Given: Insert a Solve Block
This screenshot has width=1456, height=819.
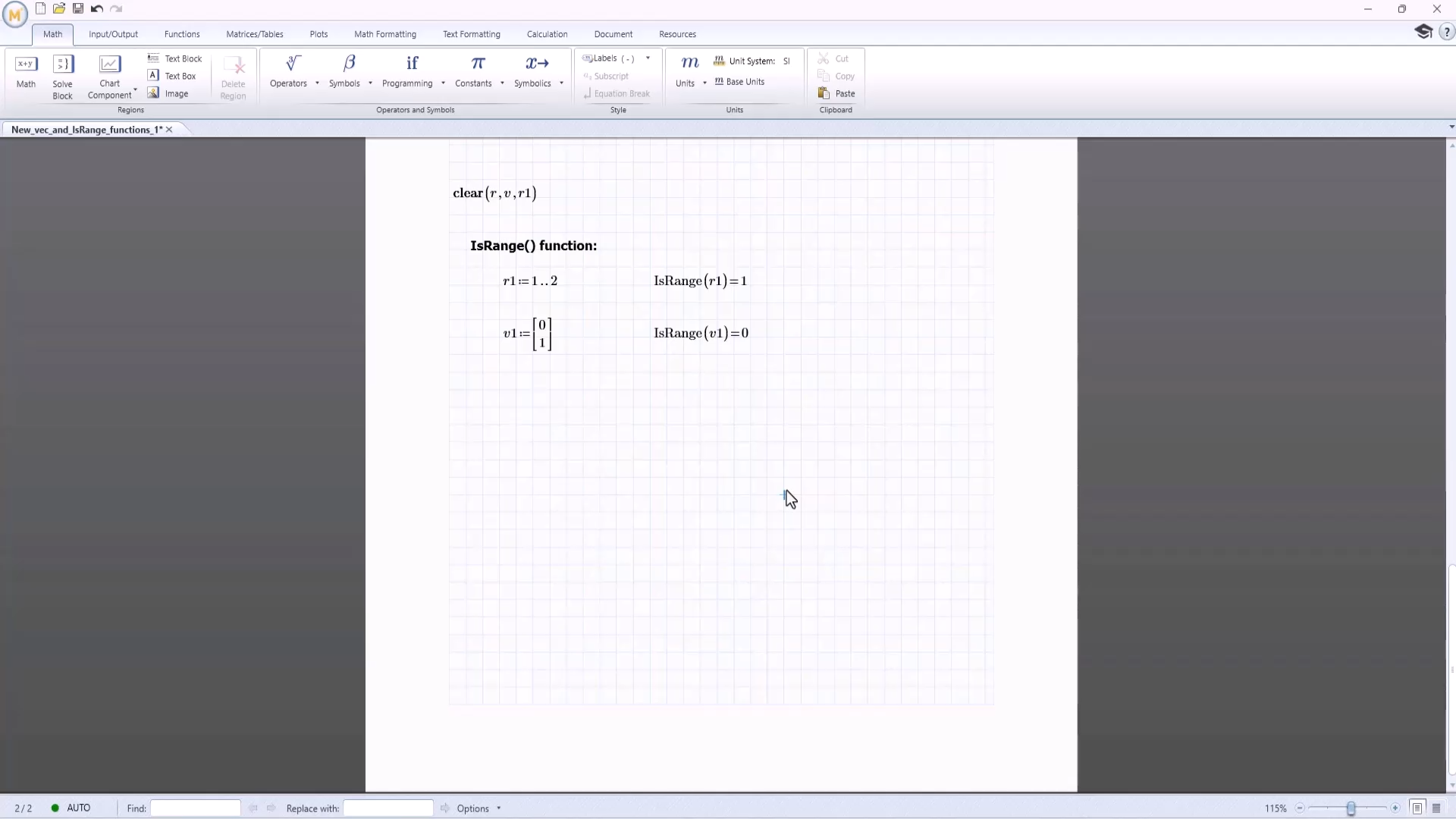Looking at the screenshot, I should coord(63,77).
